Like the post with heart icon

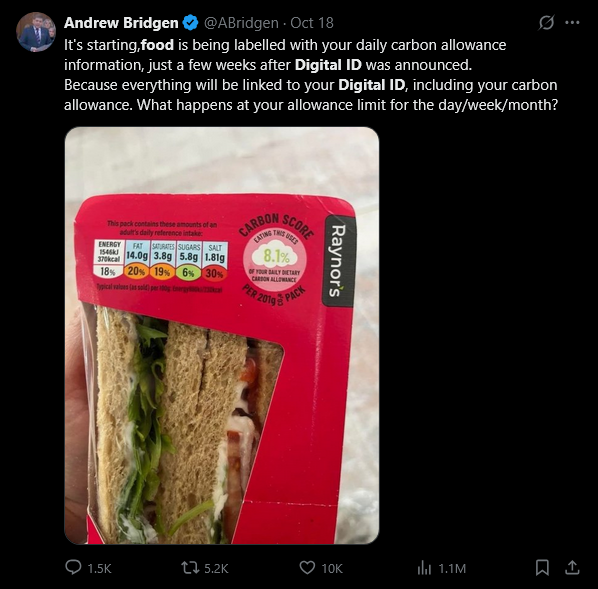[307, 568]
